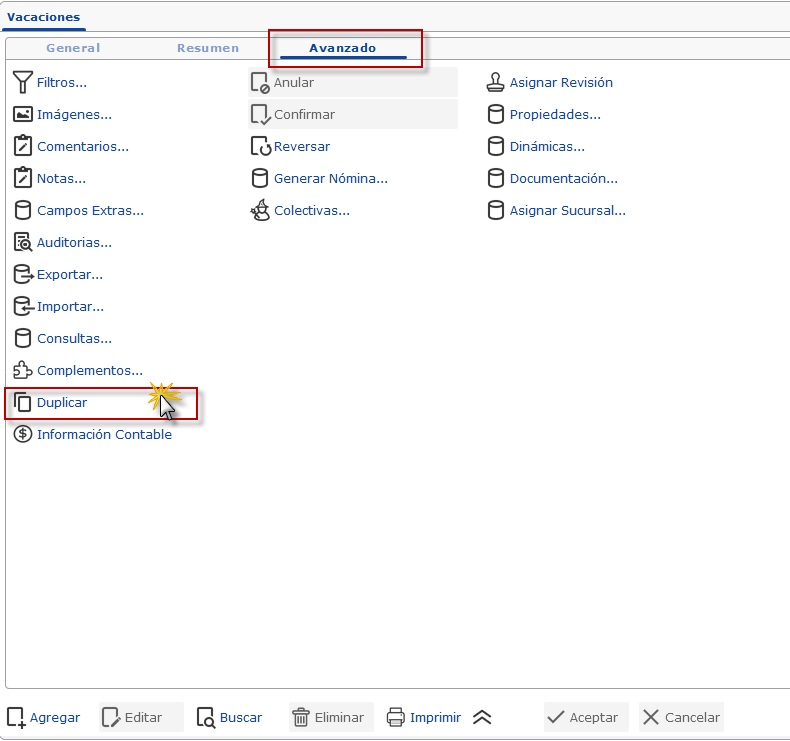The width and height of the screenshot is (790, 741).
Task: Click the Imprimir printer button
Action: (x=424, y=717)
